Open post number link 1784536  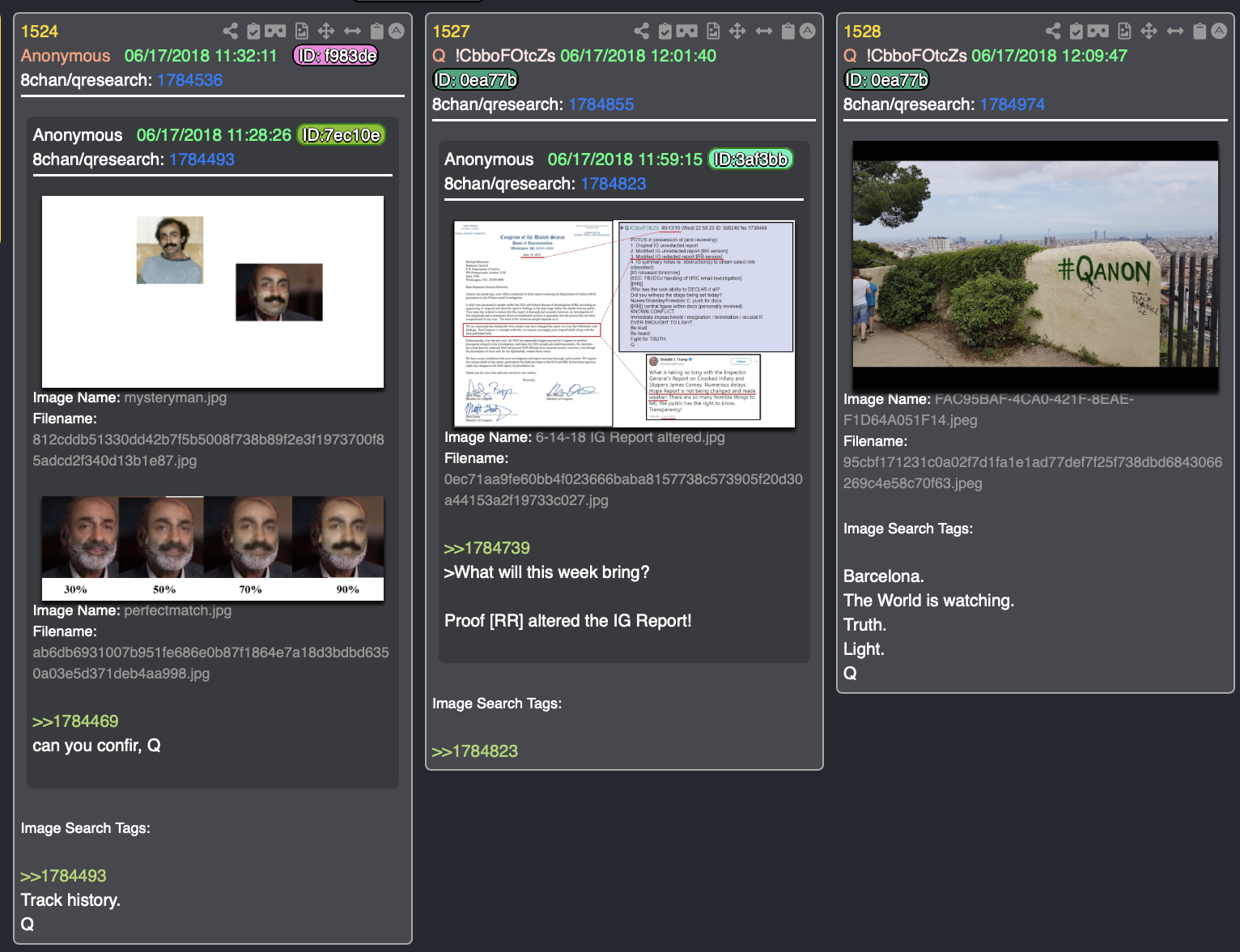[189, 80]
